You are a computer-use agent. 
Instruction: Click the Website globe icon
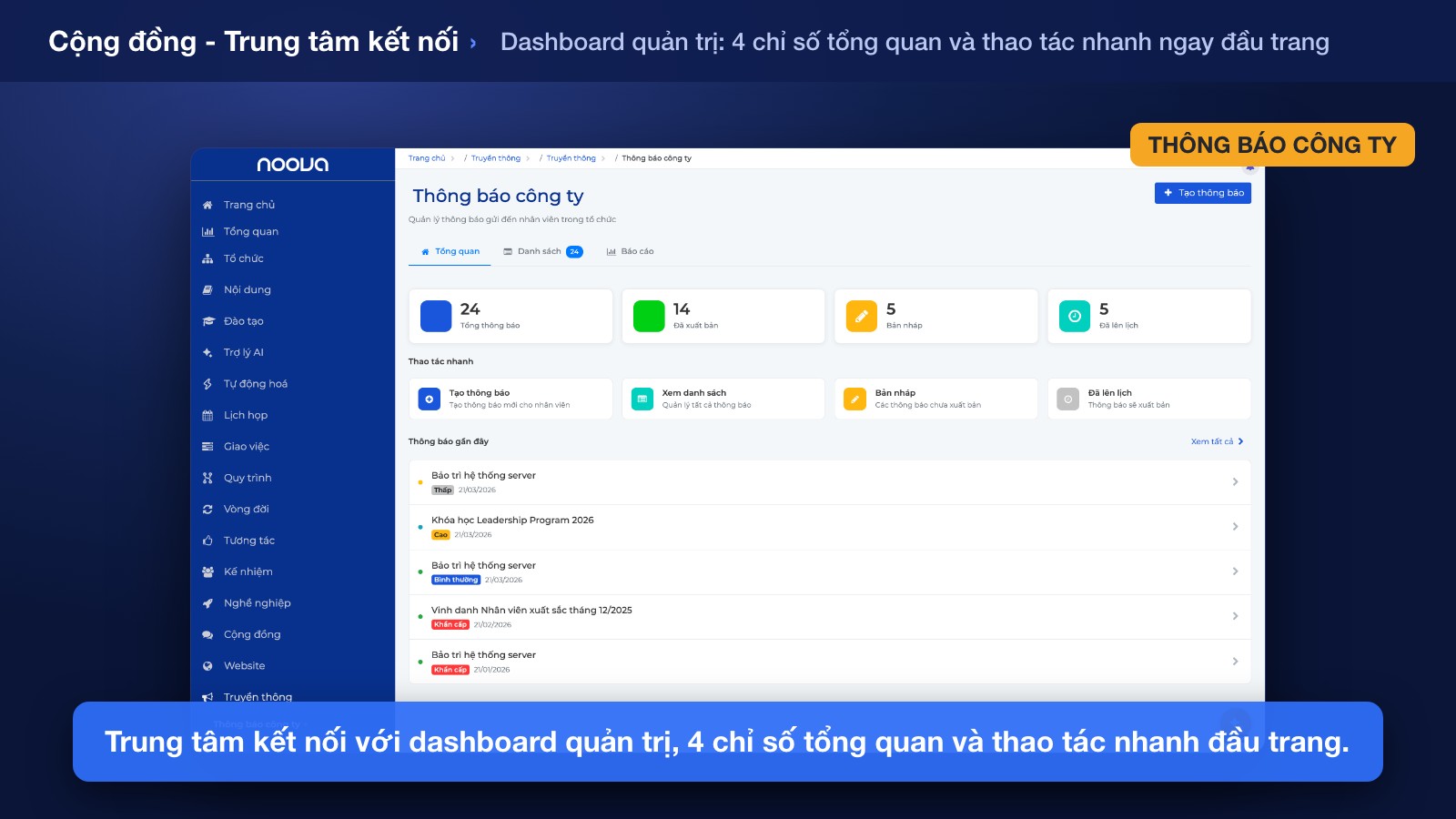pyautogui.click(x=207, y=666)
